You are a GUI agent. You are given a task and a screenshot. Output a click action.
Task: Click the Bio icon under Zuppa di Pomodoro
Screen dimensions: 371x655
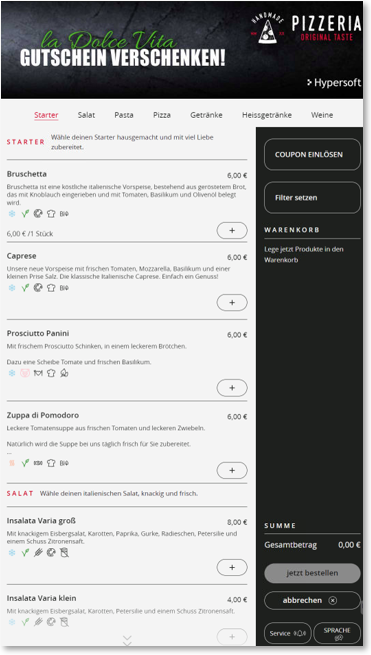pos(64,463)
